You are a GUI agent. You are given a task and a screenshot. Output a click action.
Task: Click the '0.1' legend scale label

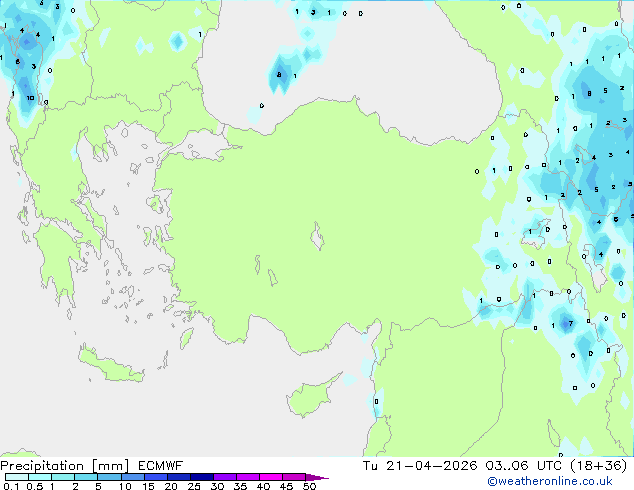[11, 486]
